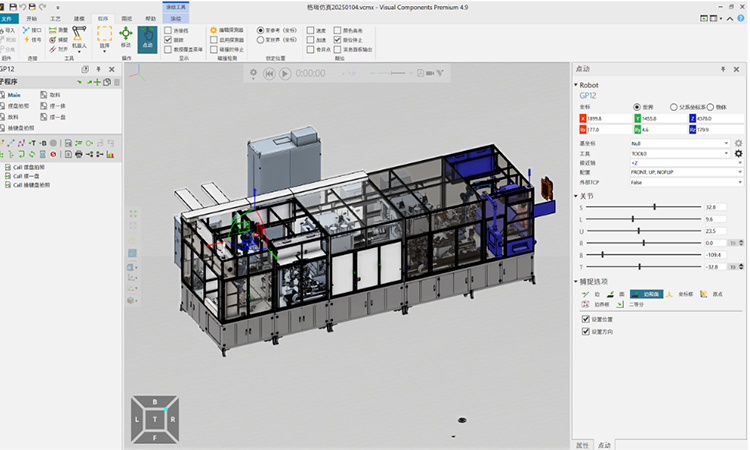Uncheck the 设置位置 checkbox
The height and width of the screenshot is (450, 750).
pyautogui.click(x=586, y=318)
